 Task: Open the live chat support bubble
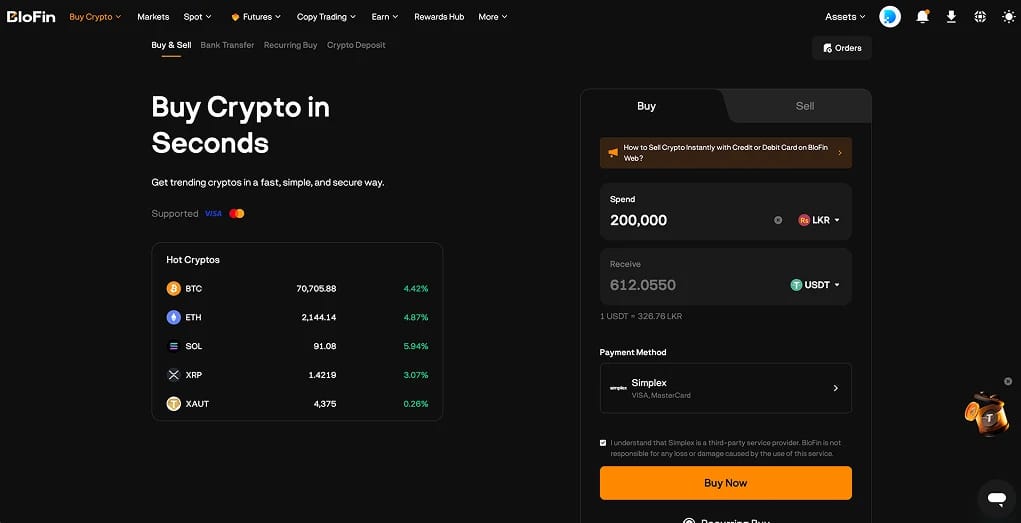tap(997, 499)
